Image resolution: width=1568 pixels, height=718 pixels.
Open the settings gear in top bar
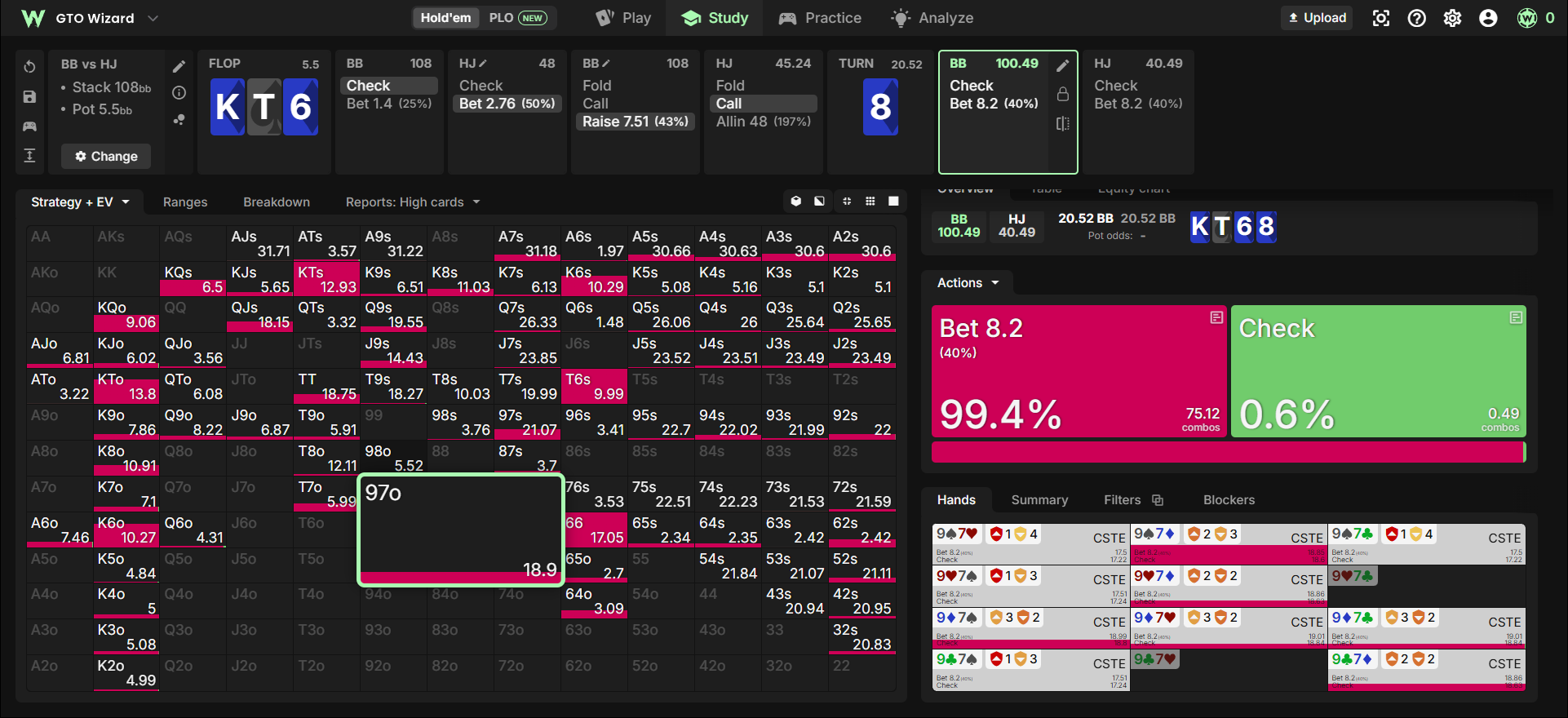(1453, 18)
